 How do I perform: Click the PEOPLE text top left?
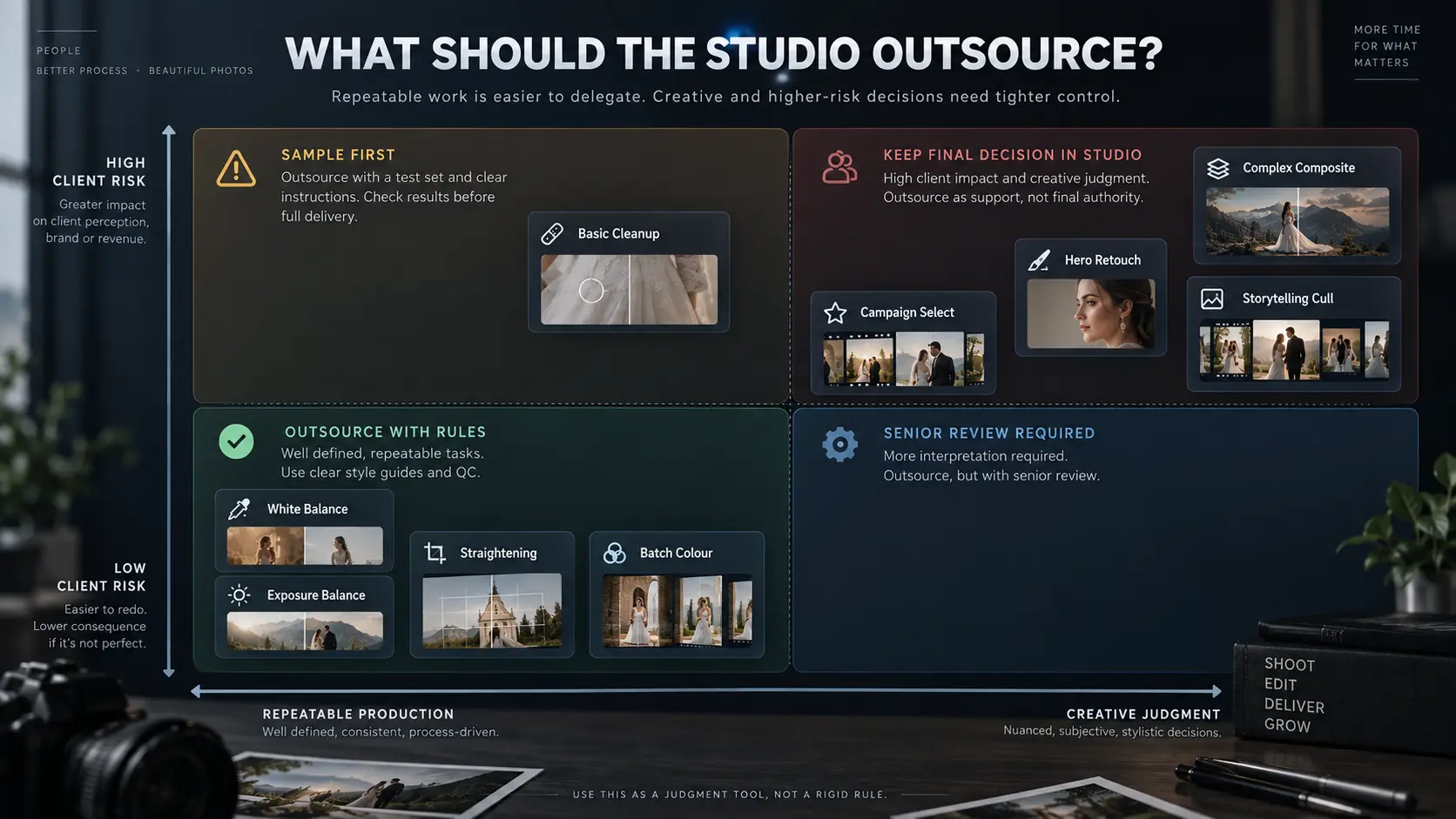point(58,50)
